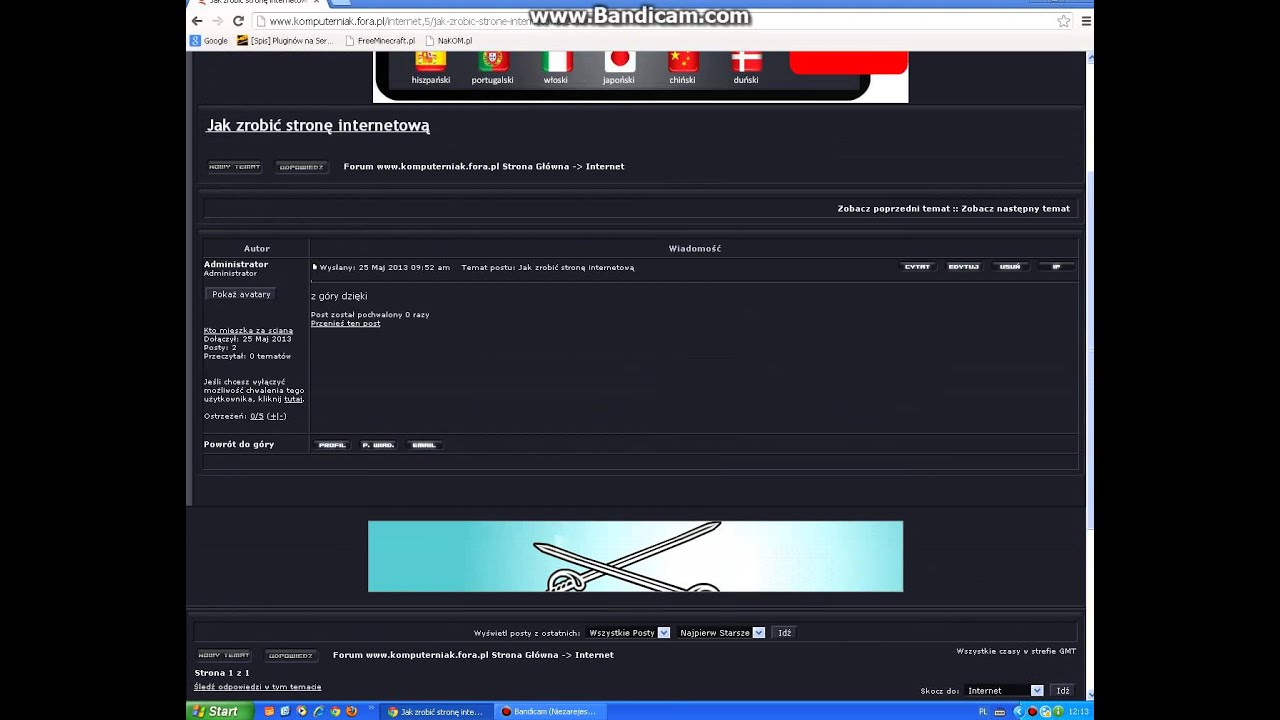The width and height of the screenshot is (1280, 720).
Task: Go to Zobacz poprzedni temat
Action: tap(893, 209)
